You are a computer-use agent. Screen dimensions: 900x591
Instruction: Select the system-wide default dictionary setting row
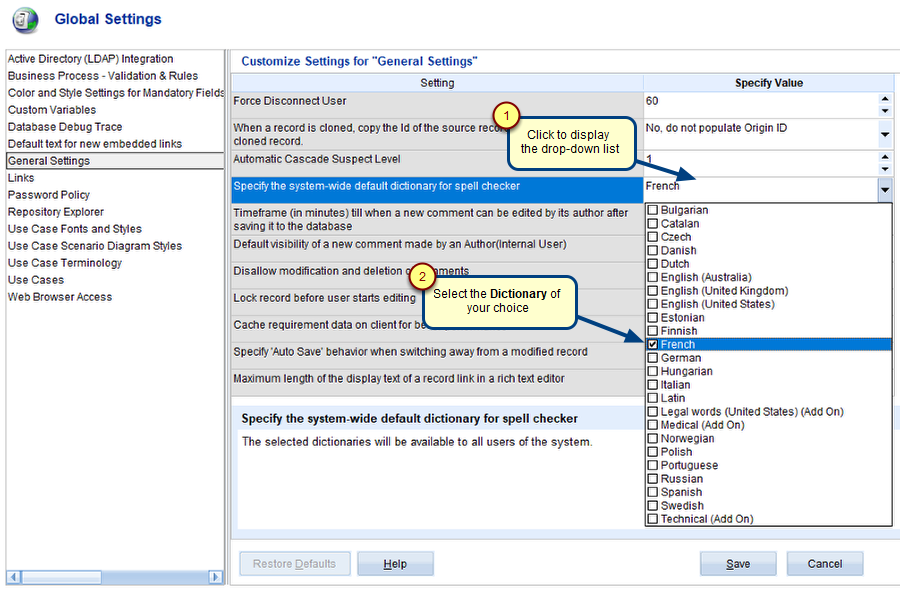[x=437, y=190]
